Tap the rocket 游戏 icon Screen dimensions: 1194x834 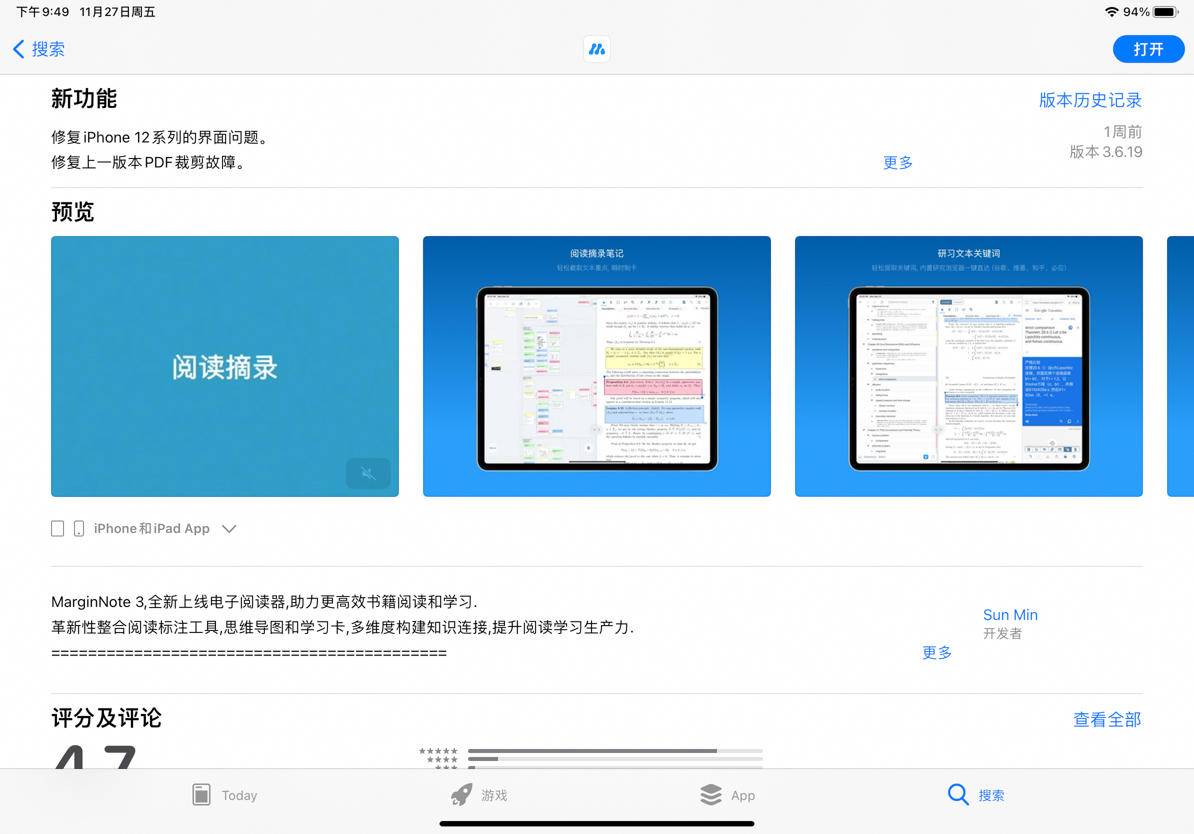461,795
